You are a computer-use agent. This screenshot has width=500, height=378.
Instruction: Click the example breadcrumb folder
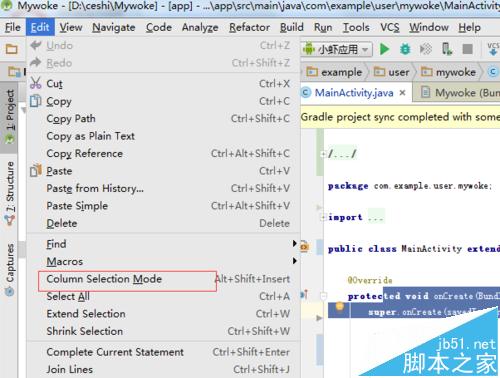[x=334, y=72]
